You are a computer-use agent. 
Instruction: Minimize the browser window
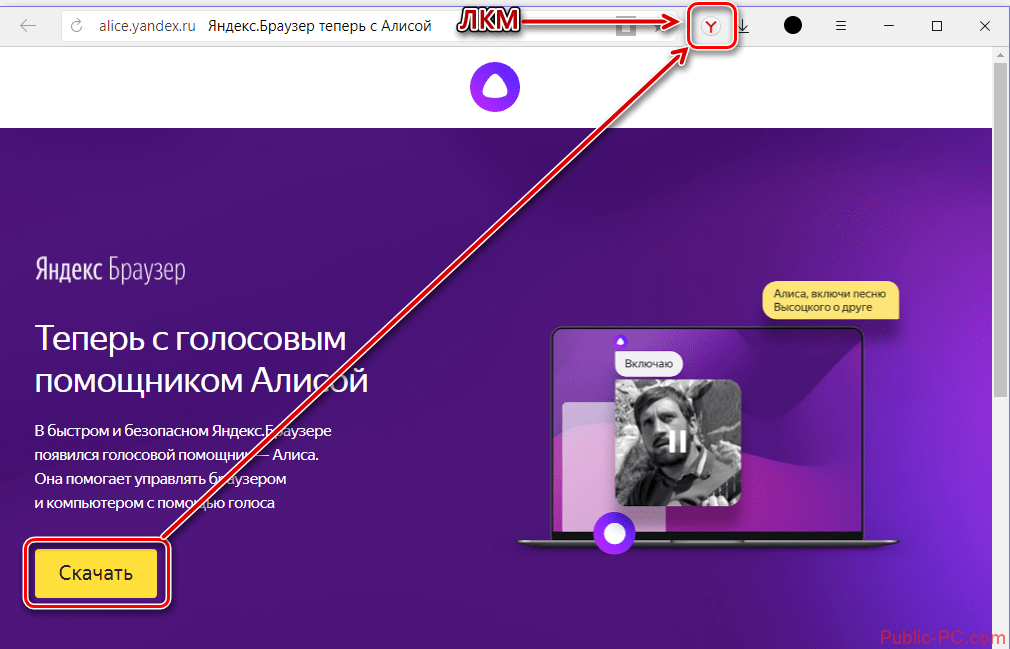click(889, 26)
